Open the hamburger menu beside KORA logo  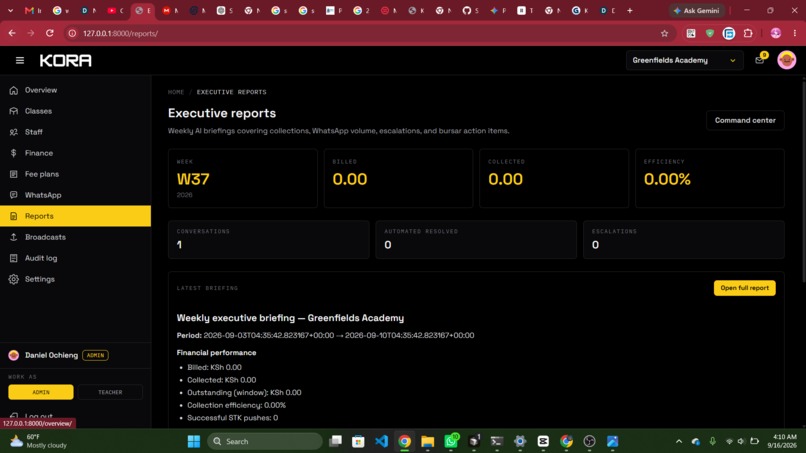coord(20,61)
